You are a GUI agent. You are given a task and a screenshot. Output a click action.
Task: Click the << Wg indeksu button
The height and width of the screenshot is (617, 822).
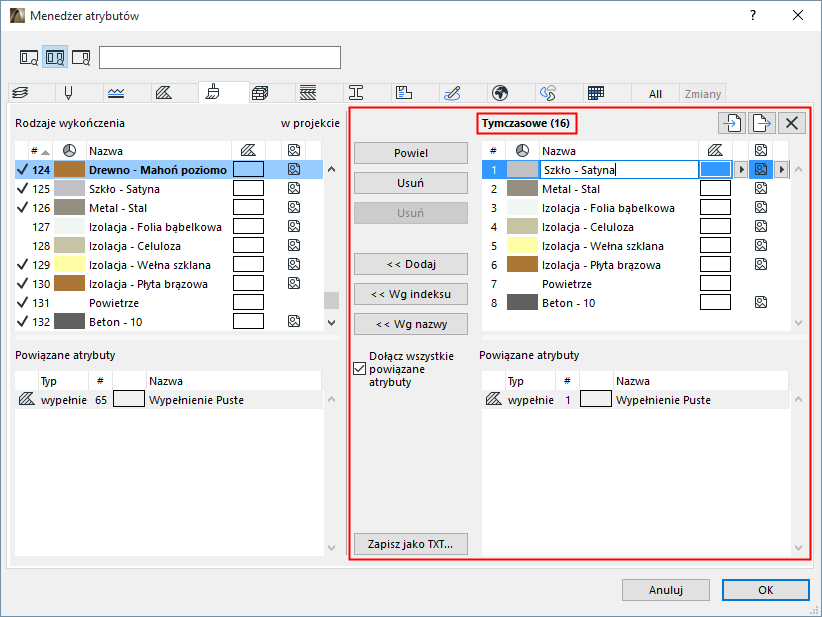(411, 294)
